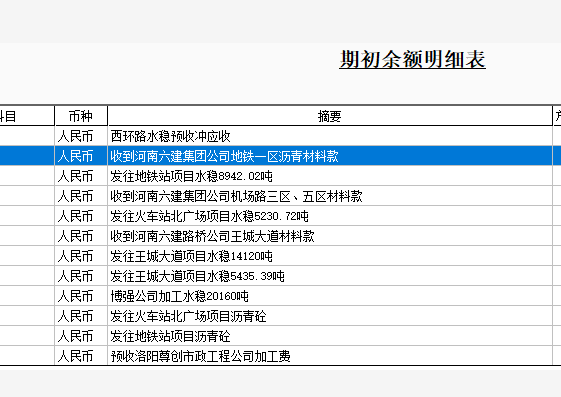Select row 发往王城大道项目水稳5435.39吨
The image size is (561, 397).
280,276
